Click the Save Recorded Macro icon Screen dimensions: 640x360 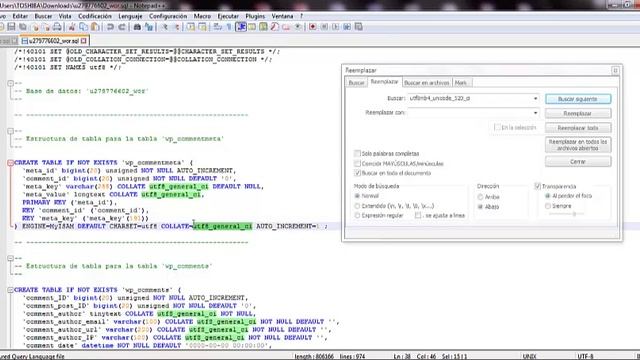[358, 27]
